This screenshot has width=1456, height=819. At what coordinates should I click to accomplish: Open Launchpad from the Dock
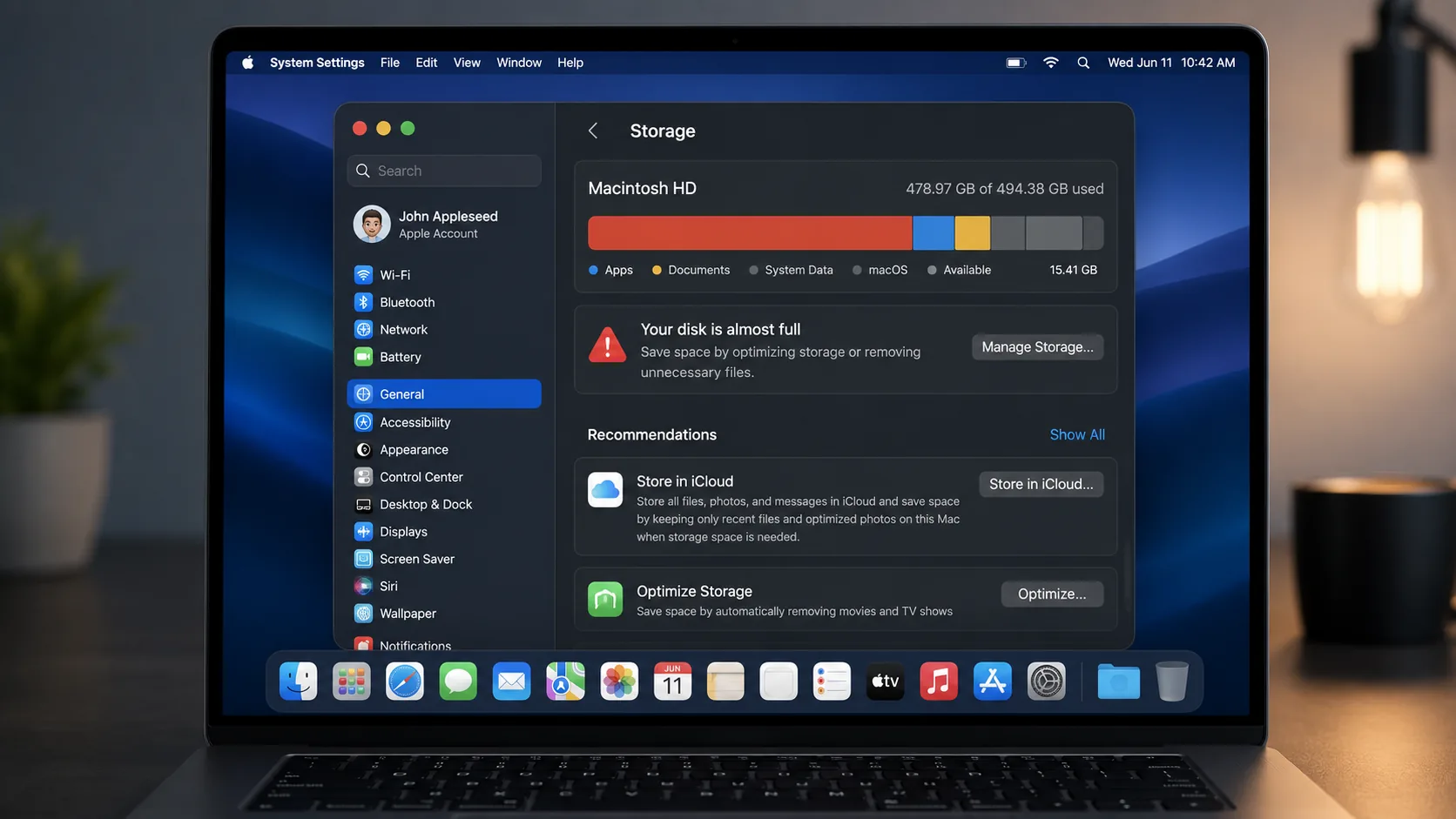352,681
